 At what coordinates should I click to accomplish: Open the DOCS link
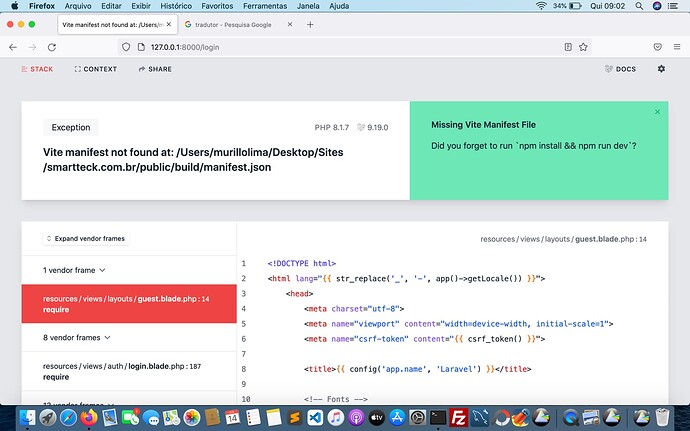pos(620,69)
